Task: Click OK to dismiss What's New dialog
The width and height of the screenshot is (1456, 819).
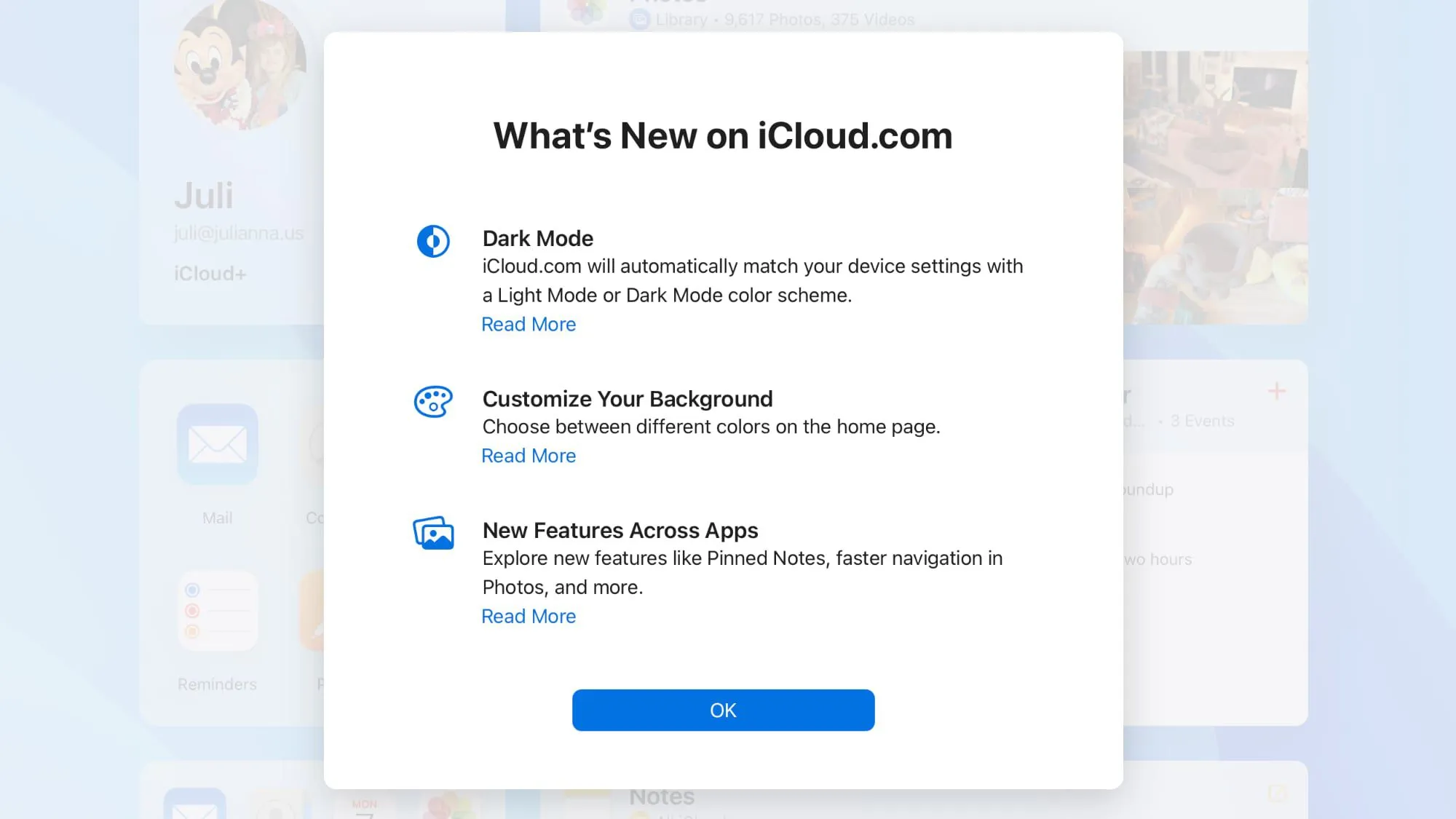Action: click(x=723, y=710)
